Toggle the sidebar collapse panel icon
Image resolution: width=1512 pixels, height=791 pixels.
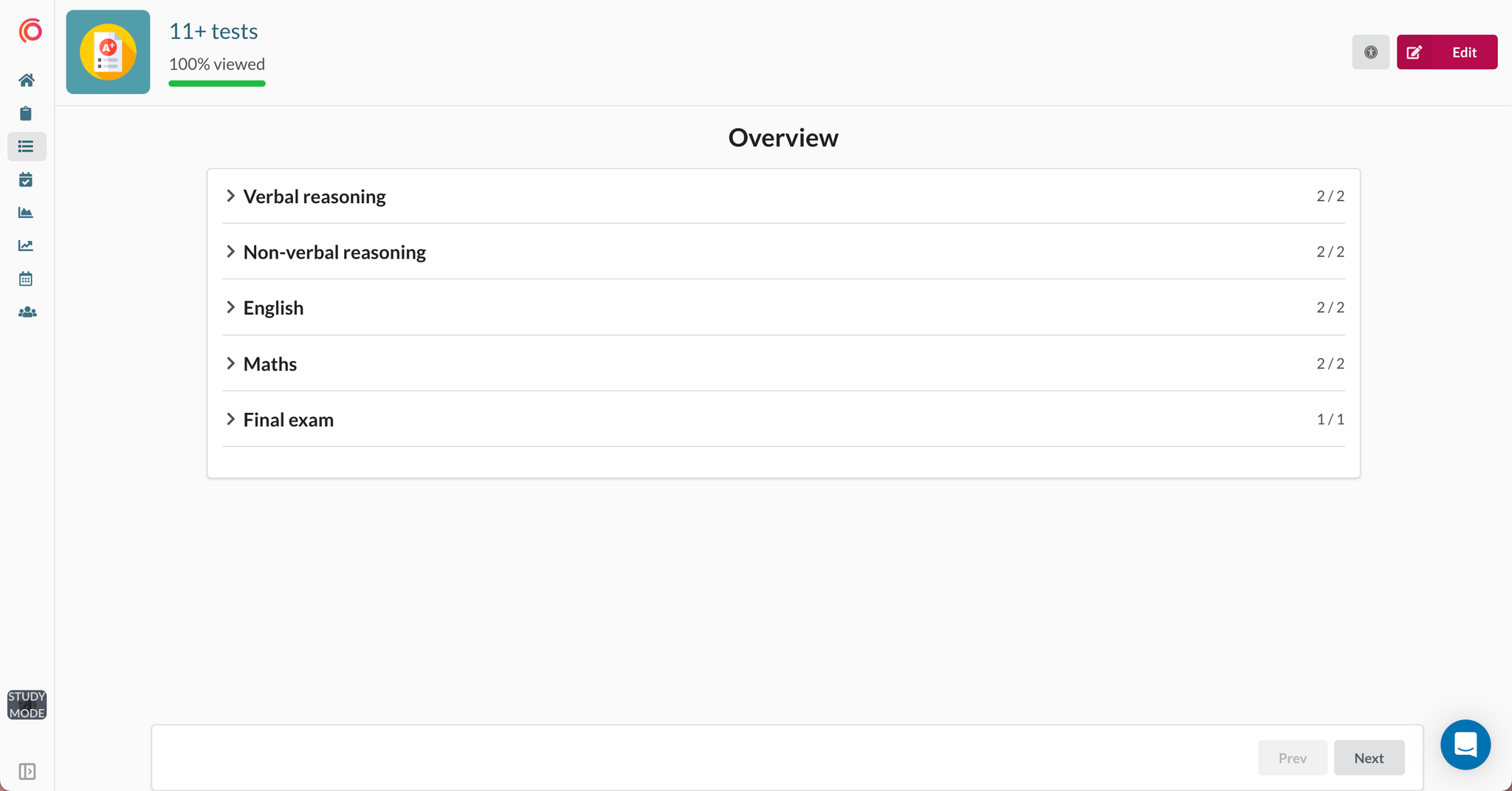coord(27,771)
